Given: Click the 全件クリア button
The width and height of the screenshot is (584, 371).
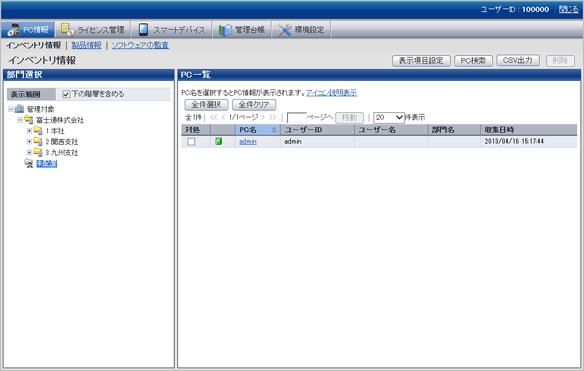Looking at the screenshot, I should [x=254, y=105].
